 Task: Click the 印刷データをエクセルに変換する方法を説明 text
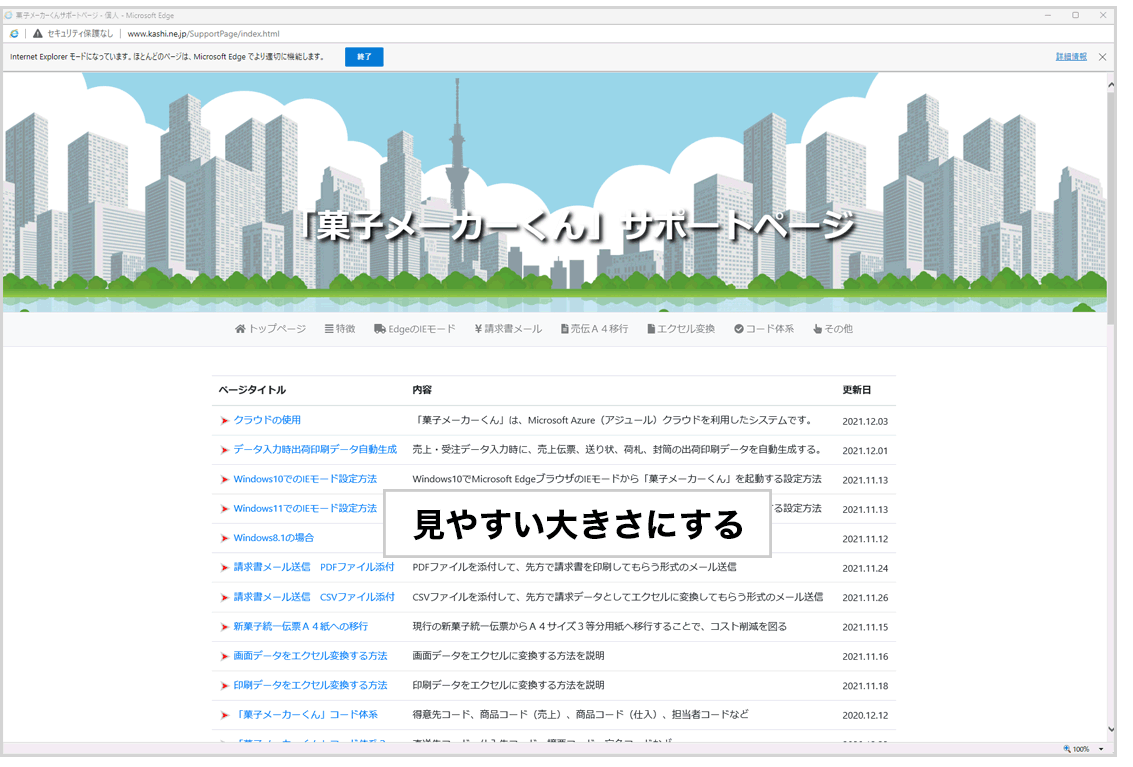(508, 685)
